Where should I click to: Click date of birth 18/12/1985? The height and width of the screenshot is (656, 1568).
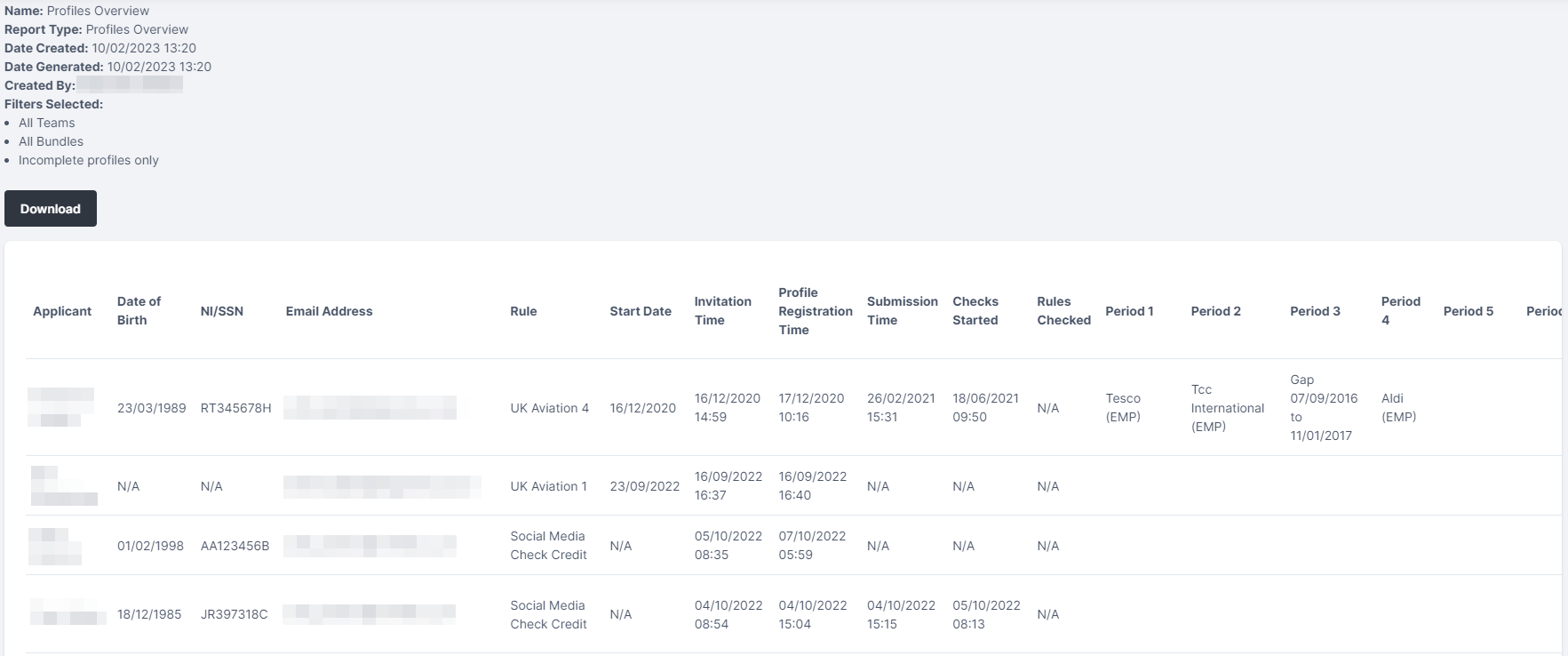click(149, 614)
